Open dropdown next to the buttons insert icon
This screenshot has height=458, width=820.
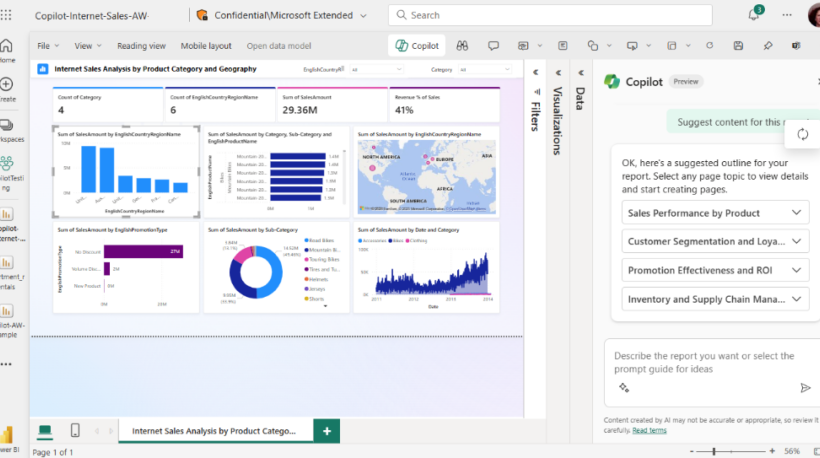pyautogui.click(x=648, y=45)
